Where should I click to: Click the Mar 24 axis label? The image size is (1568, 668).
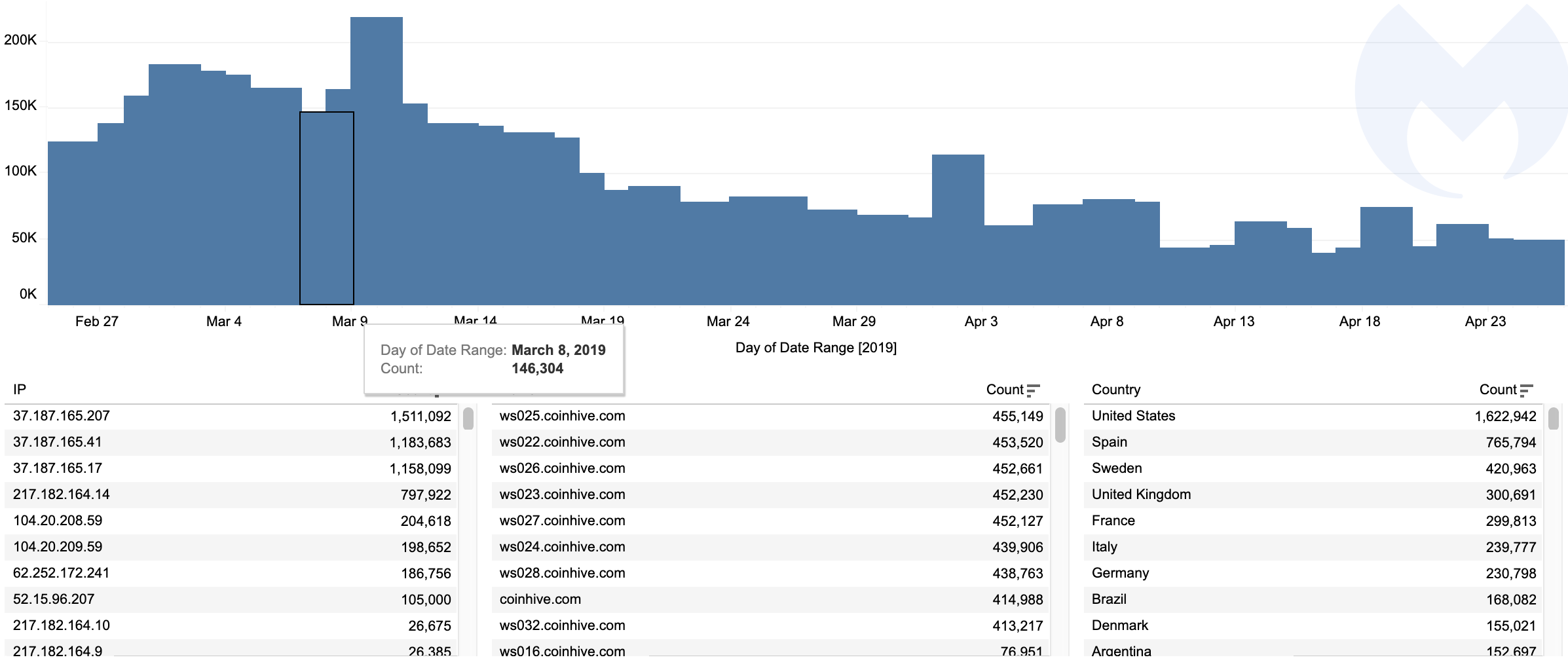click(728, 322)
